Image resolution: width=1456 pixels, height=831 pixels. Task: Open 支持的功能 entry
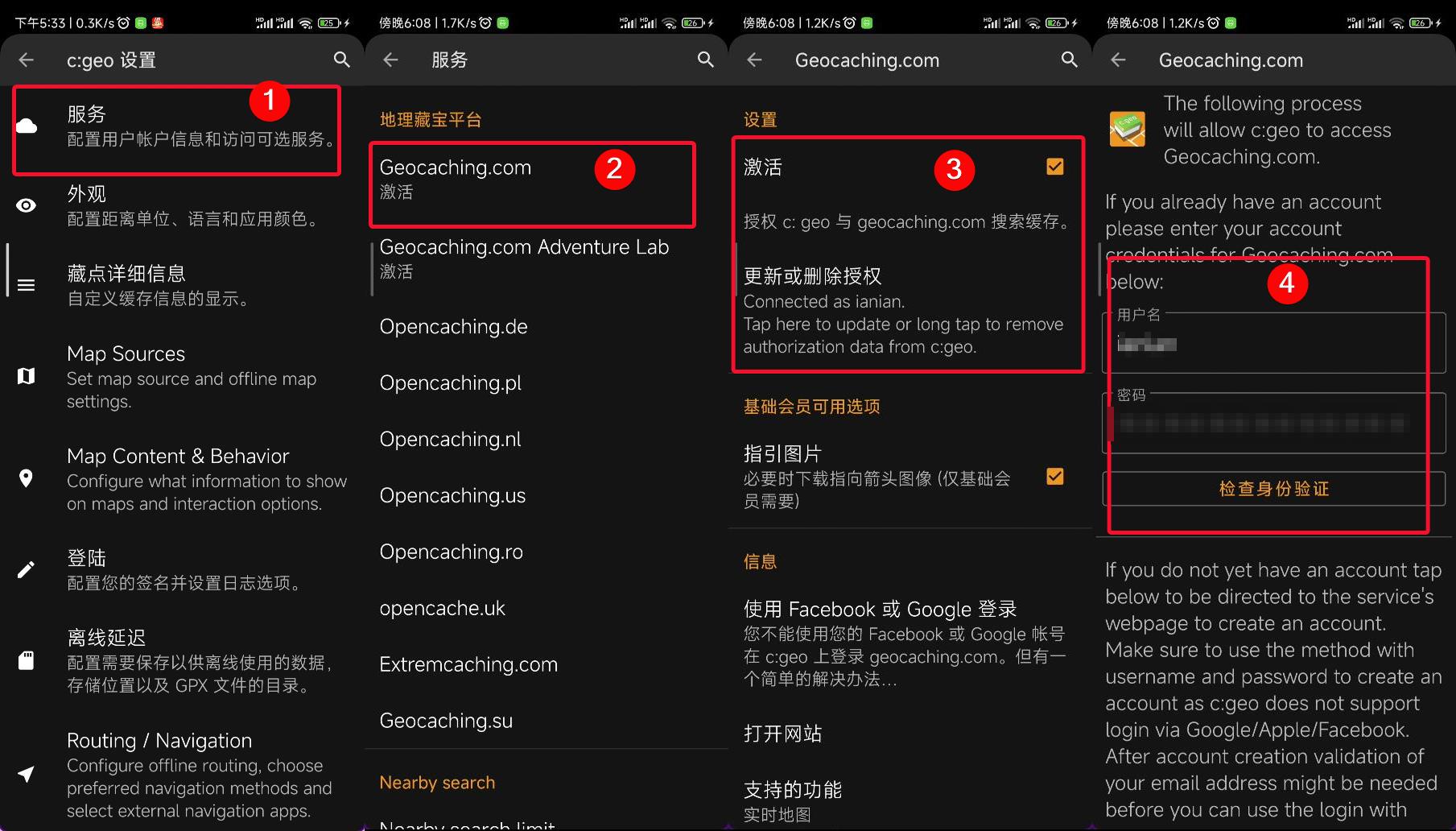pyautogui.click(x=909, y=800)
